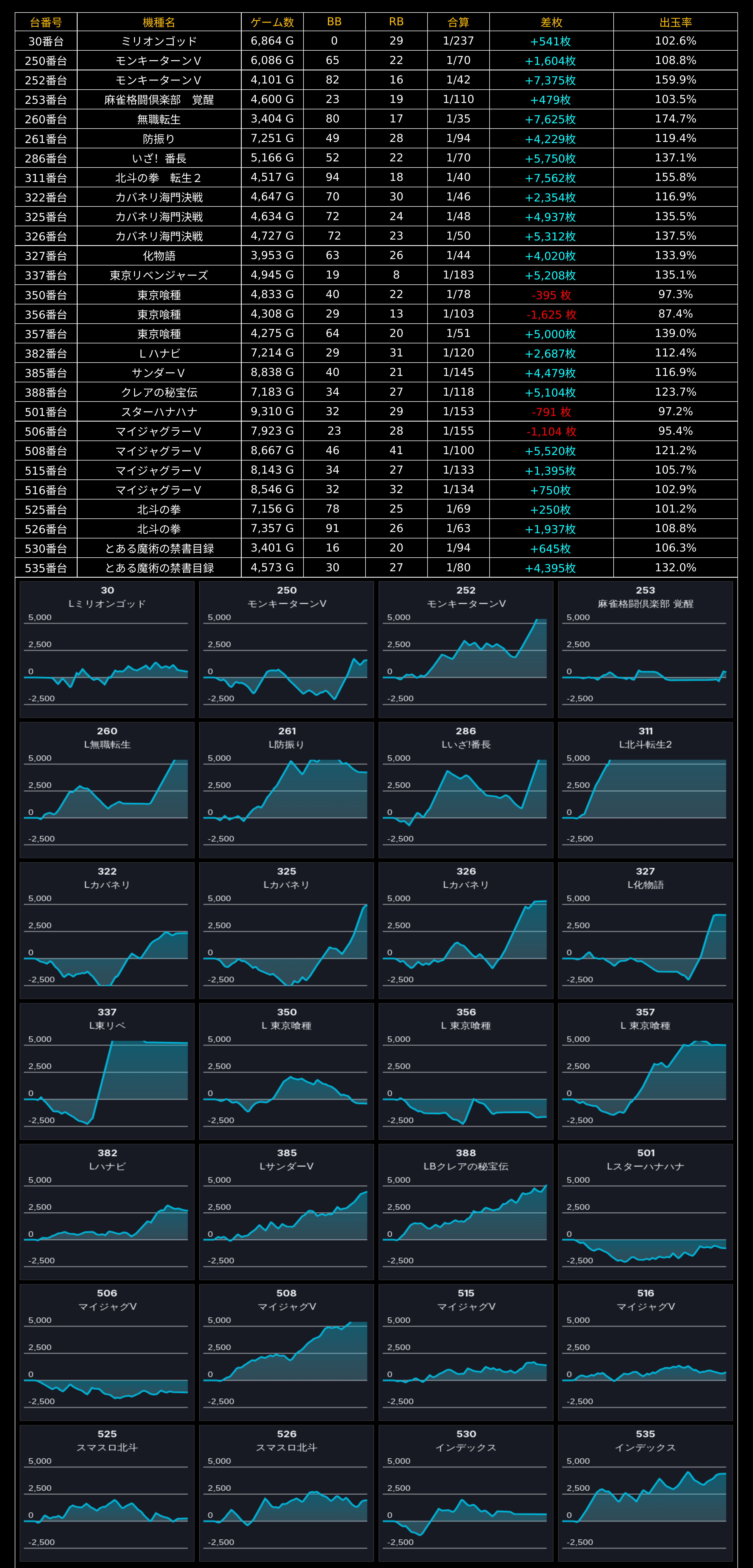Screen dimensions: 753x1568
Task: Open the graph card 385 LサンダーV
Action: tap(287, 1212)
